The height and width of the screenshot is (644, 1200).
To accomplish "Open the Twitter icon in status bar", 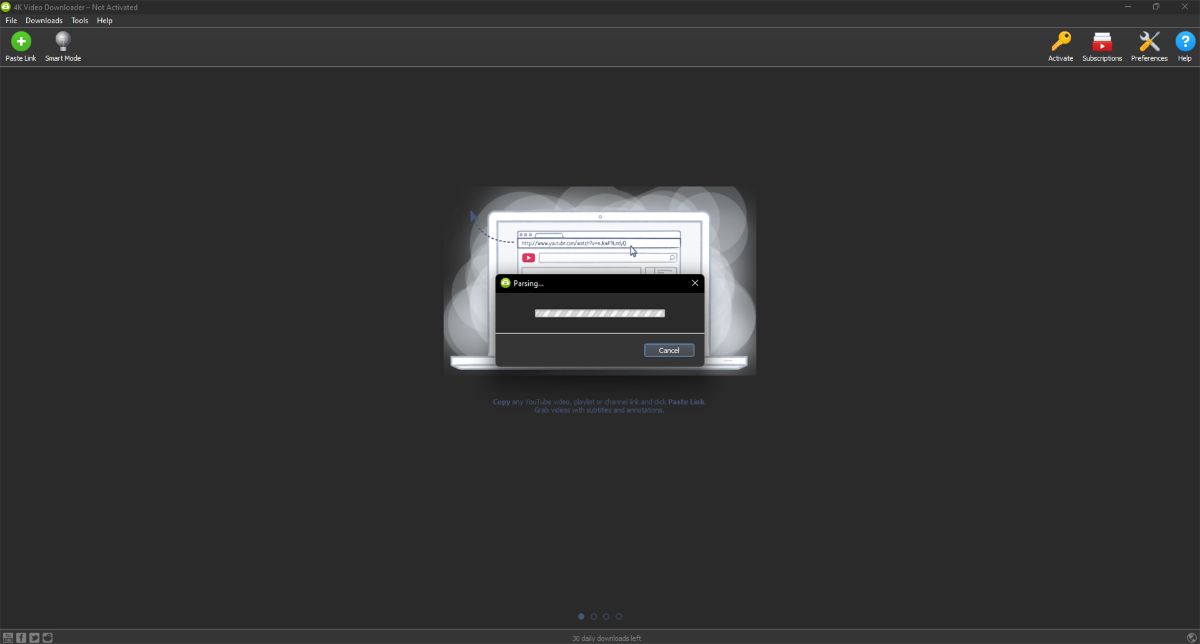I will point(34,637).
